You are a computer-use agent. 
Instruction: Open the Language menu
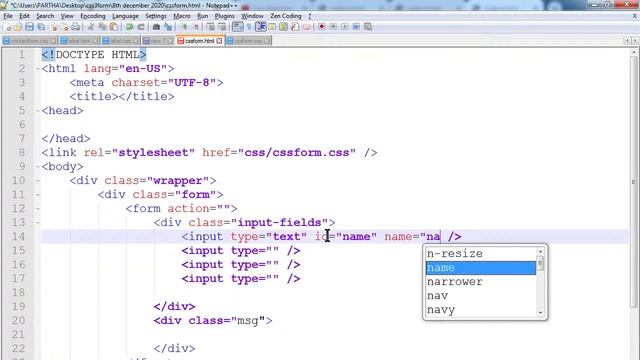[125, 16]
